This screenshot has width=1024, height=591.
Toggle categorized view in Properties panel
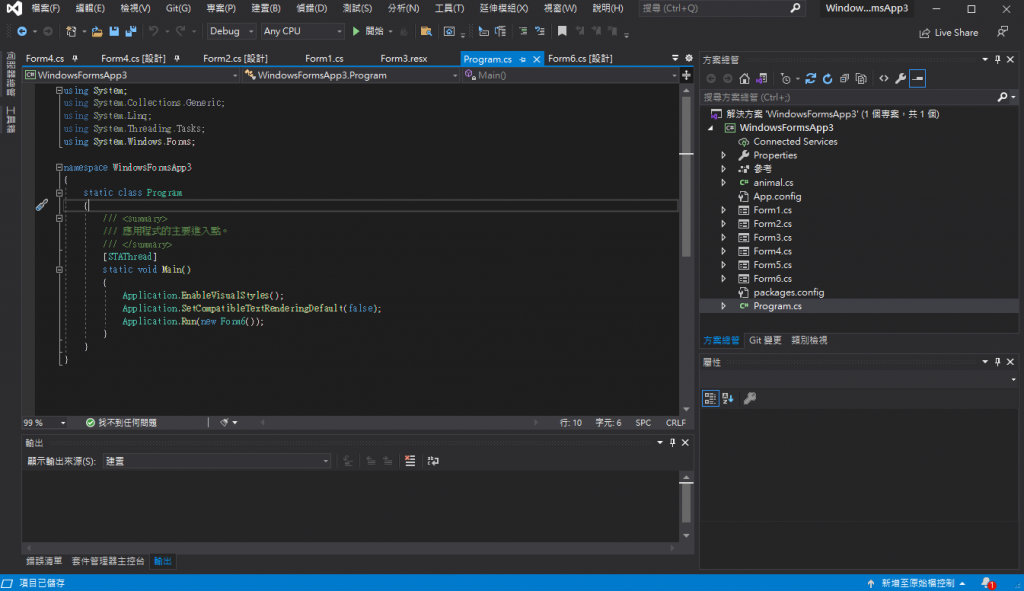pos(710,398)
